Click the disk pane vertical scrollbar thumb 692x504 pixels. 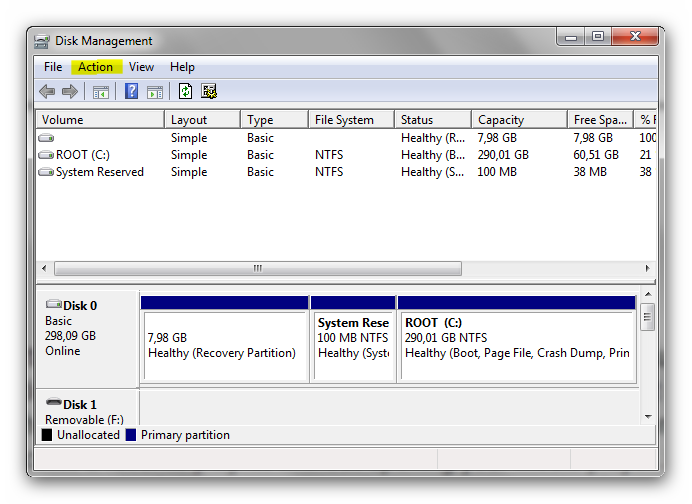647,317
